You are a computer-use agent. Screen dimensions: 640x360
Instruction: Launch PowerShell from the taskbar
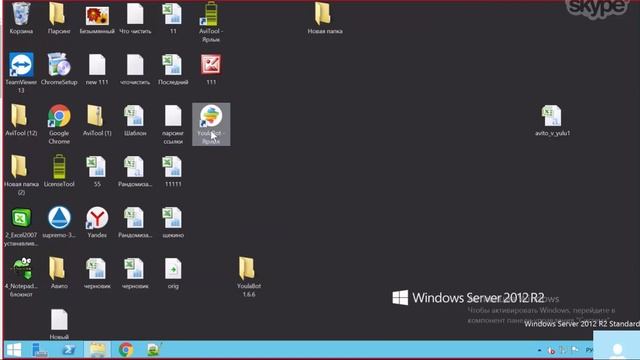point(69,350)
